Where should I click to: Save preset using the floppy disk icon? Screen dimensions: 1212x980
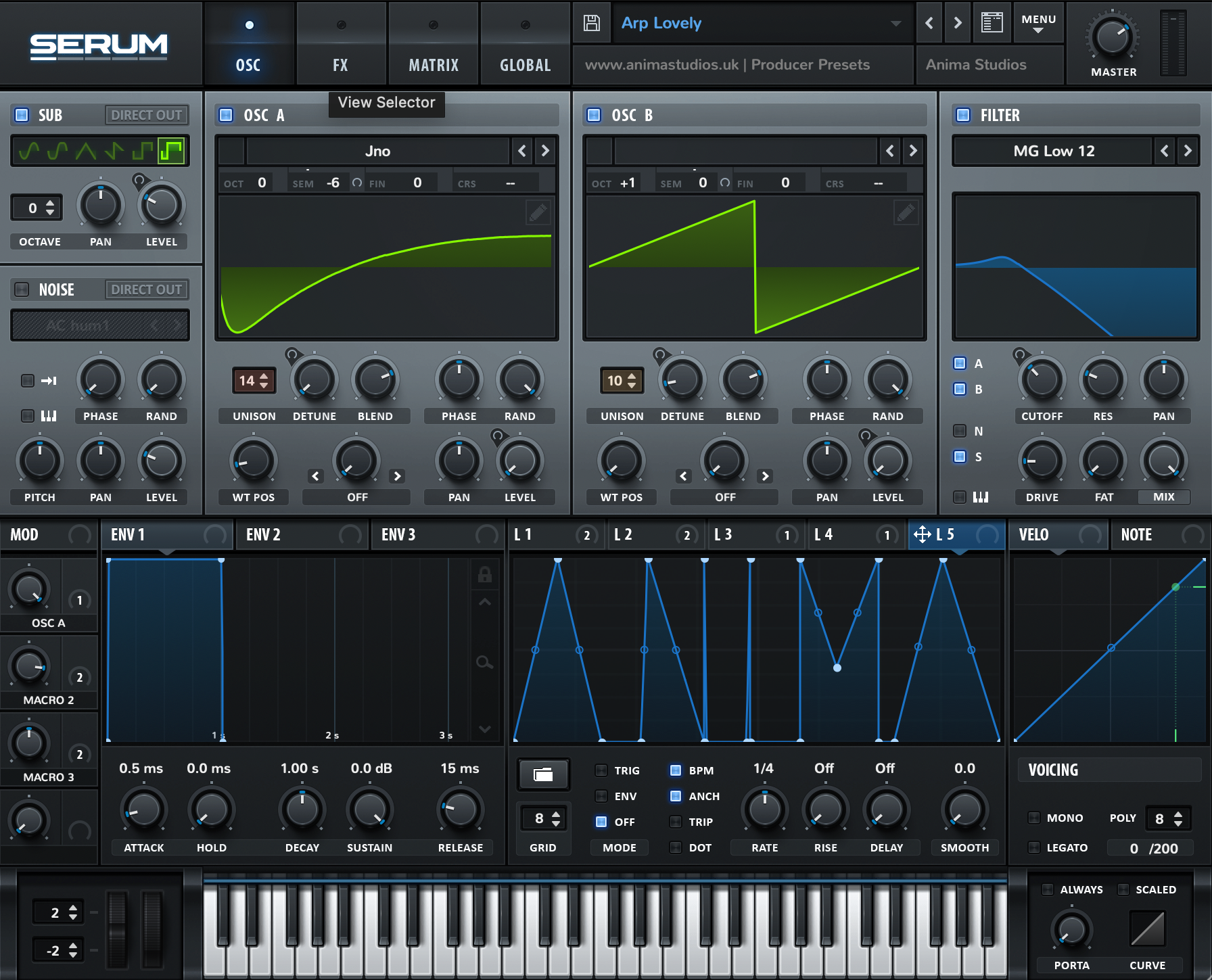point(592,23)
